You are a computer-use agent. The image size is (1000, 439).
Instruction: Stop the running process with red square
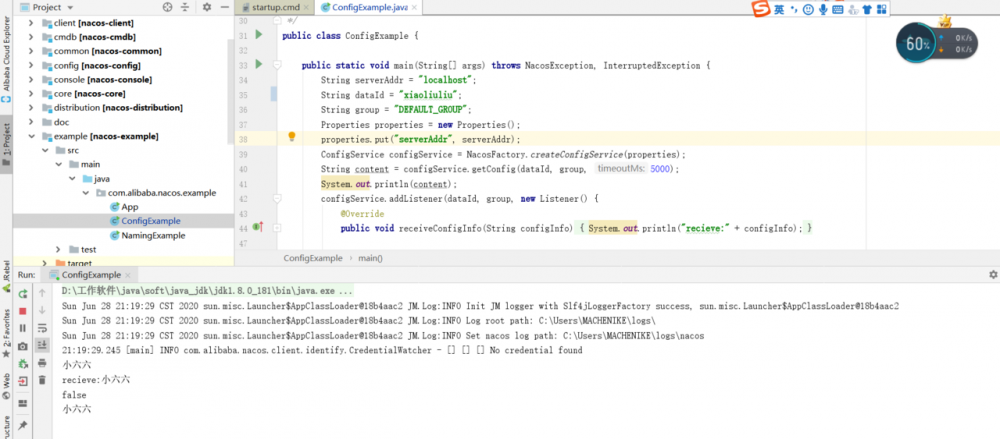click(x=23, y=311)
